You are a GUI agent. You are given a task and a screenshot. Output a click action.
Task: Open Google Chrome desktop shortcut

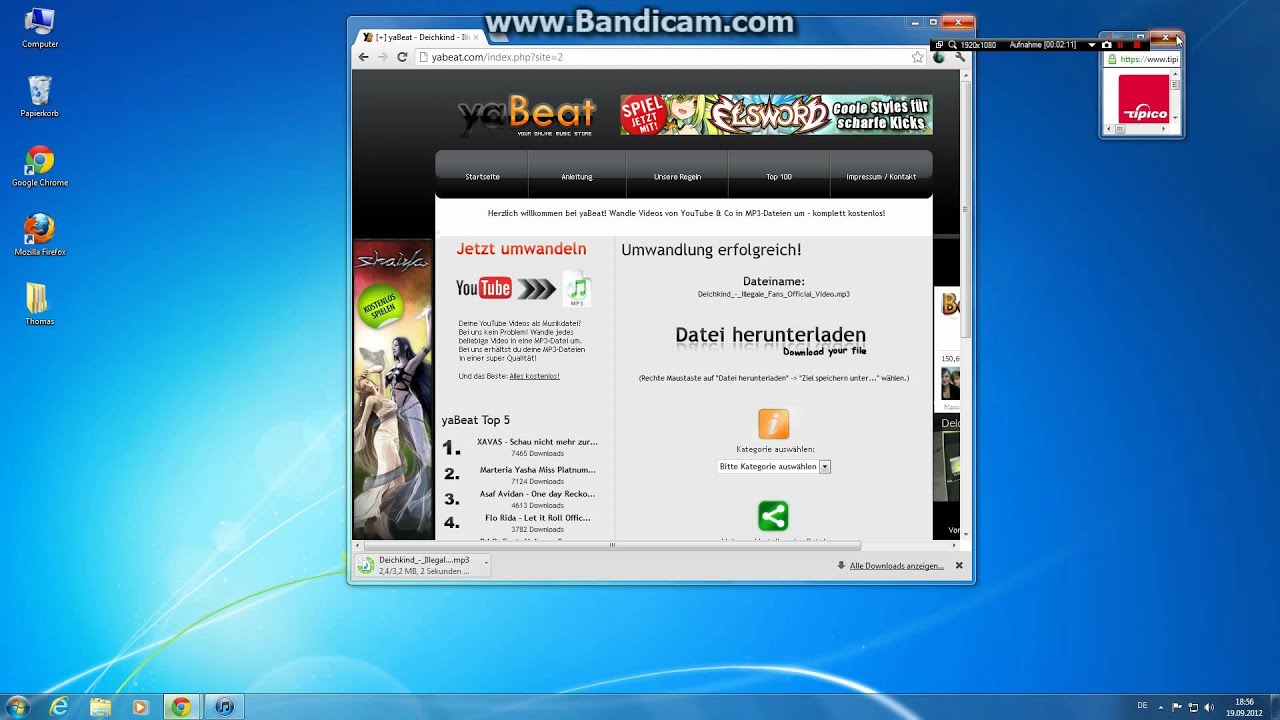pyautogui.click(x=40, y=166)
